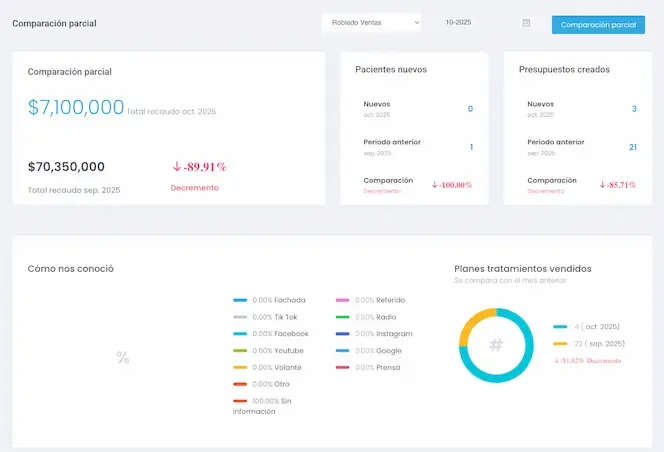The height and width of the screenshot is (452, 664).
Task: Click the down arrow beside -81.82% Decremento
Action: [x=556, y=360]
